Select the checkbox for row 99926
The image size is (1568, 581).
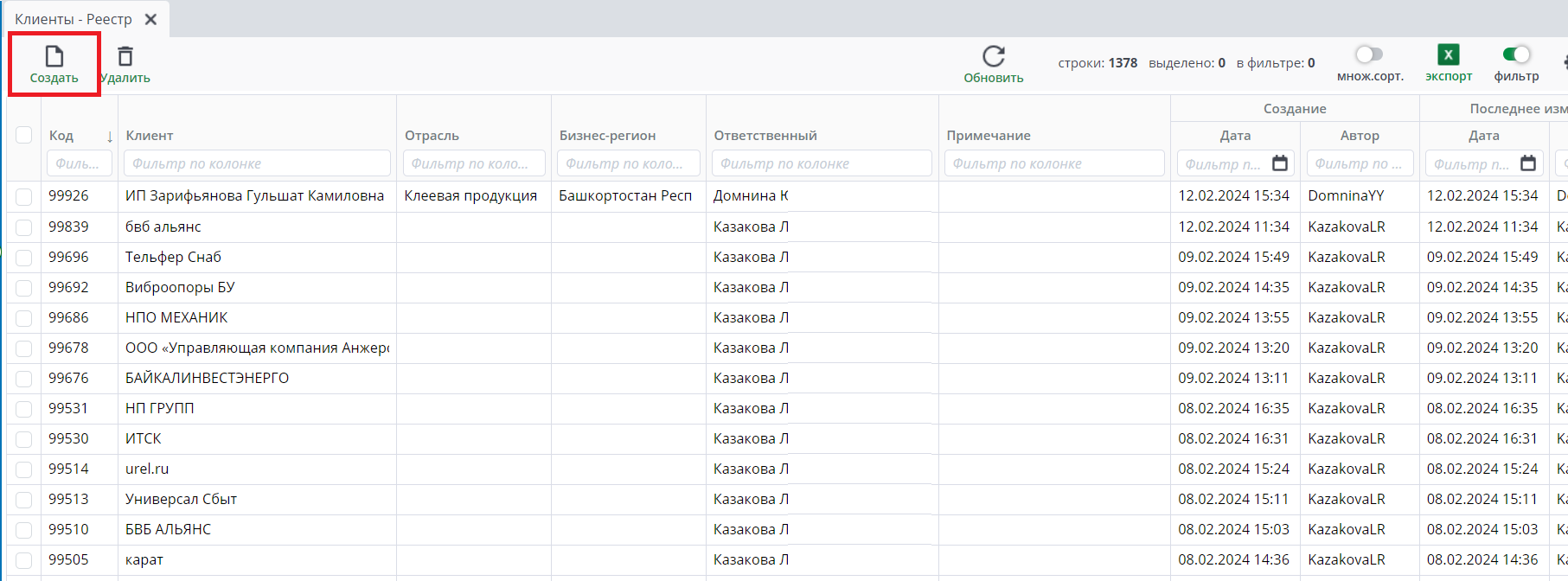pos(24,196)
